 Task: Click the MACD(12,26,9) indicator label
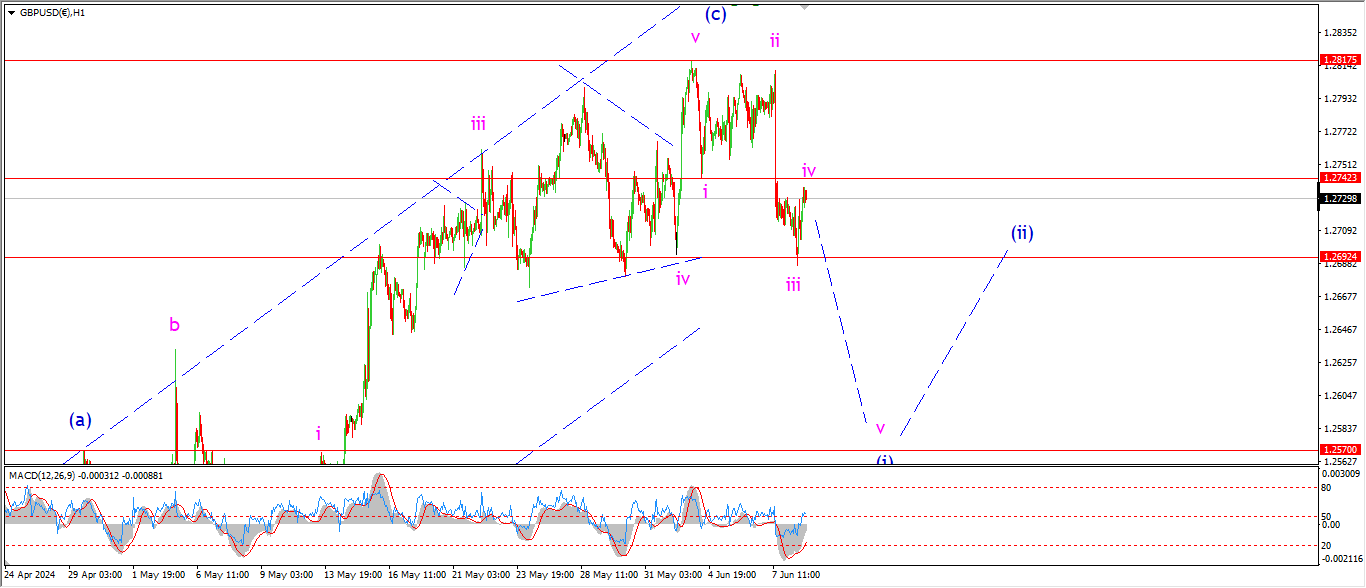point(42,475)
